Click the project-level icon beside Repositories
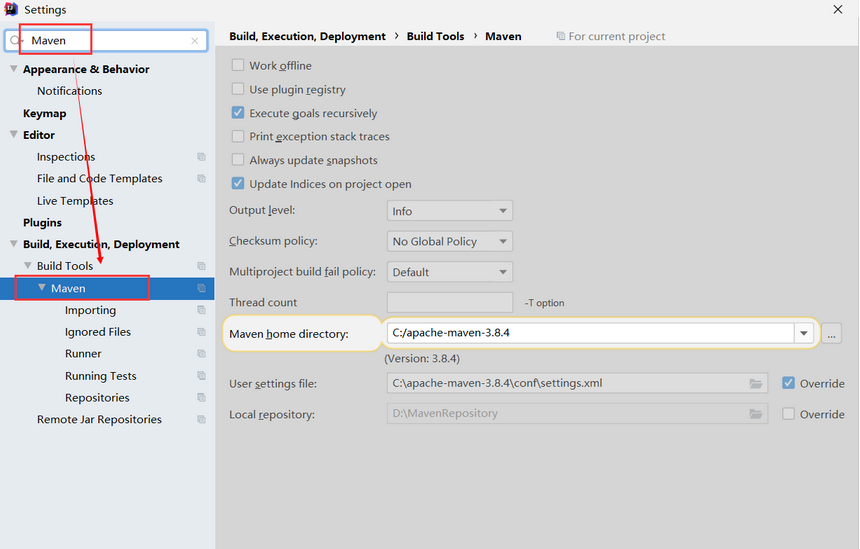The height and width of the screenshot is (549, 860). (x=201, y=398)
